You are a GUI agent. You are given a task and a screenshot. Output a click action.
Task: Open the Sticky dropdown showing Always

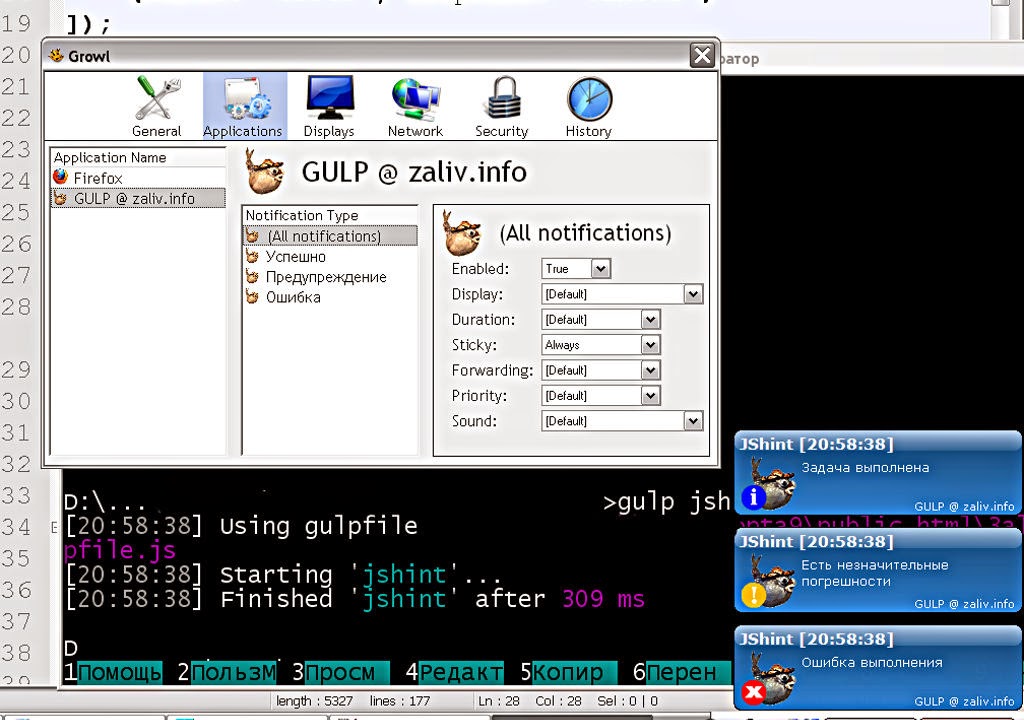click(x=600, y=345)
